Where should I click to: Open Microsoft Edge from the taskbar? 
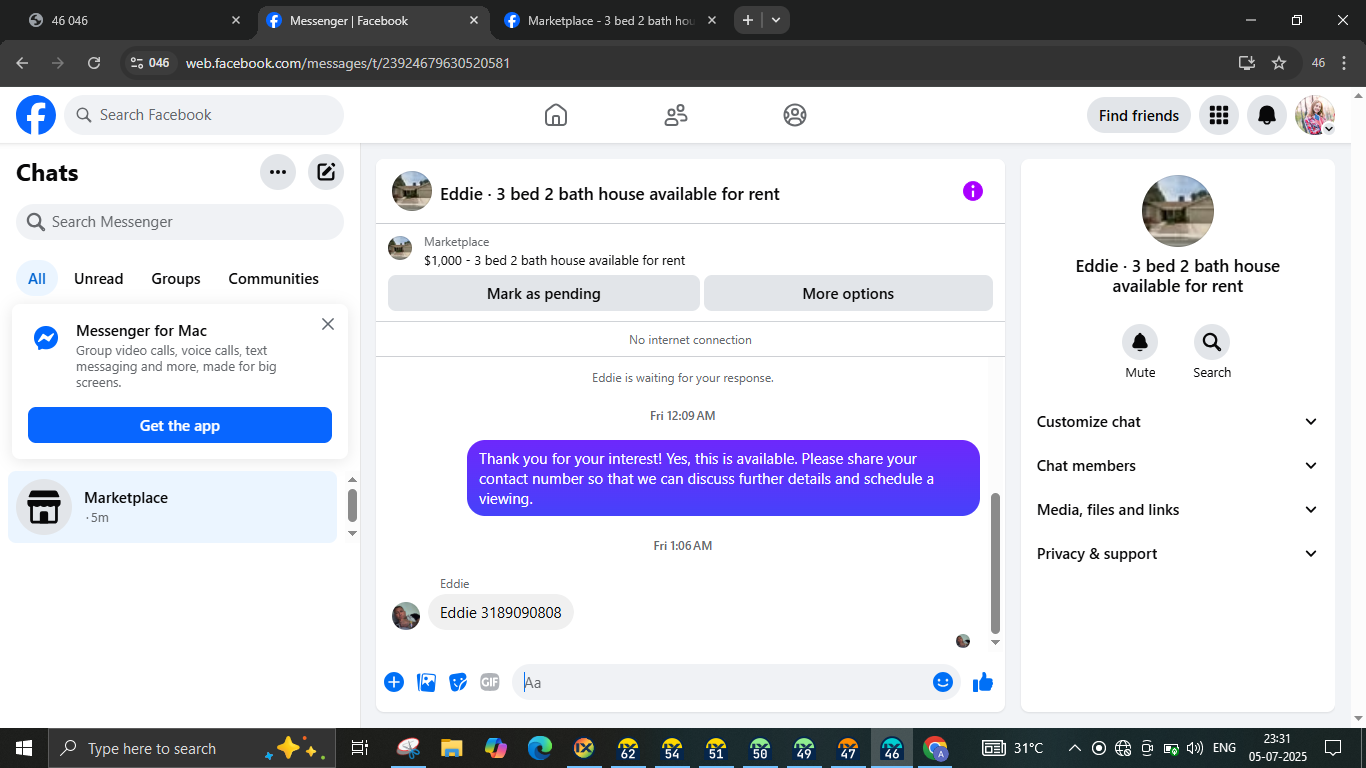[540, 748]
